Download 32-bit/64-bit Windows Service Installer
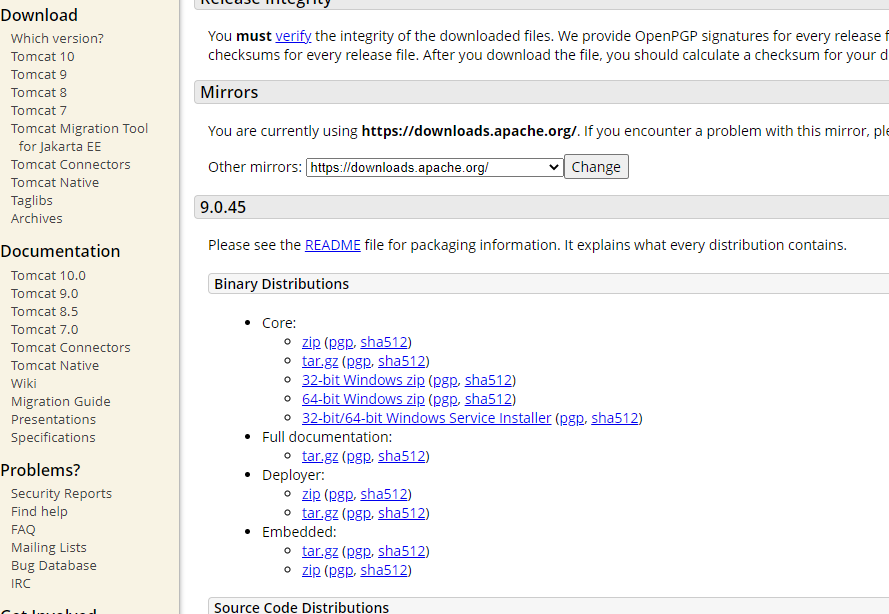Viewport: 889px width, 614px height. [x=426, y=418]
